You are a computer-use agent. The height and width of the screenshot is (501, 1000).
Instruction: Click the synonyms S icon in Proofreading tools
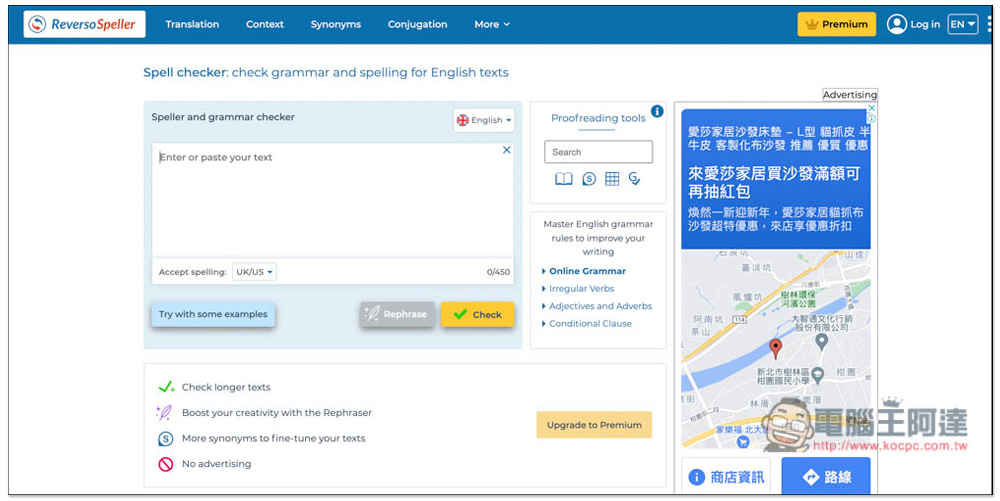(589, 179)
